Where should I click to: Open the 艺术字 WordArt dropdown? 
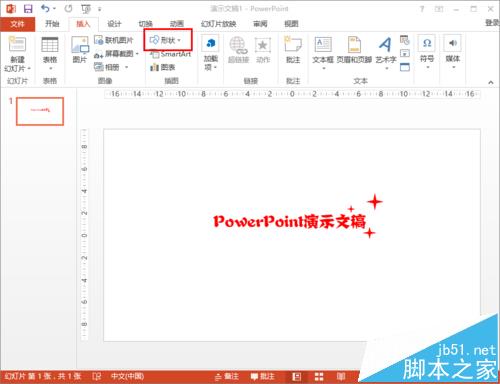click(386, 68)
